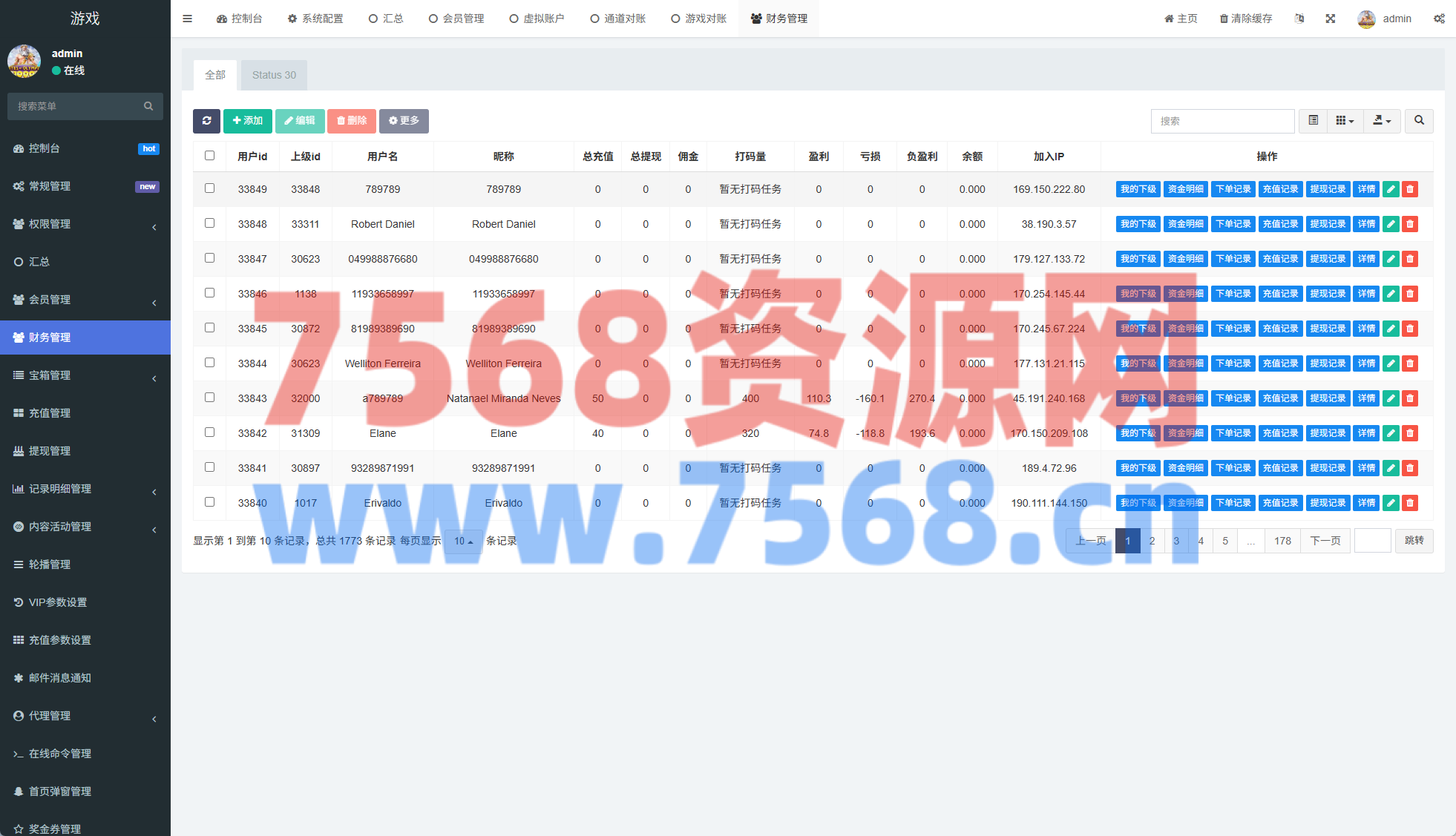Click the refresh table icon button
Image resolution: width=1456 pixels, height=836 pixels.
pos(206,121)
